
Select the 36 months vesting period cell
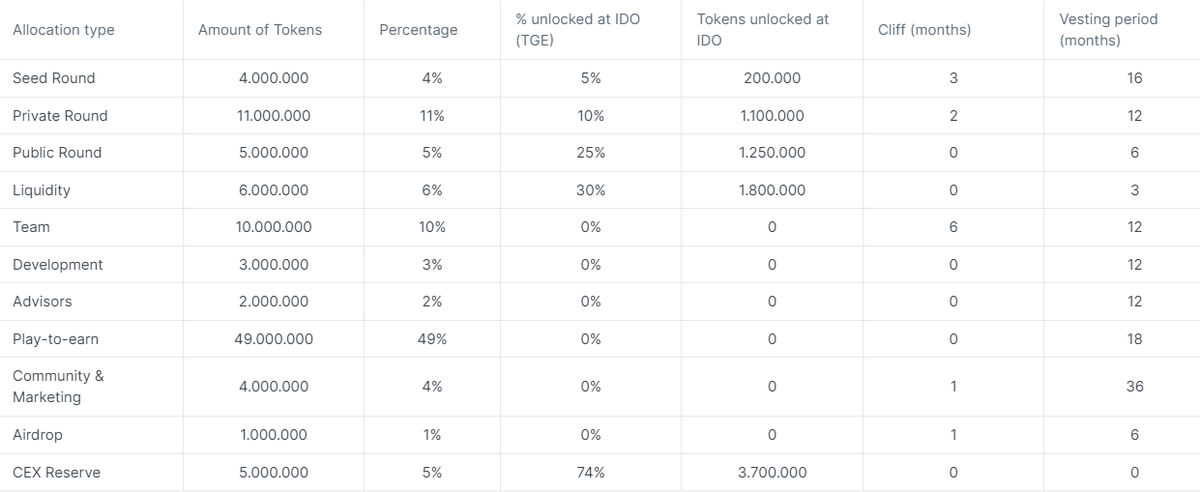tap(1134, 386)
